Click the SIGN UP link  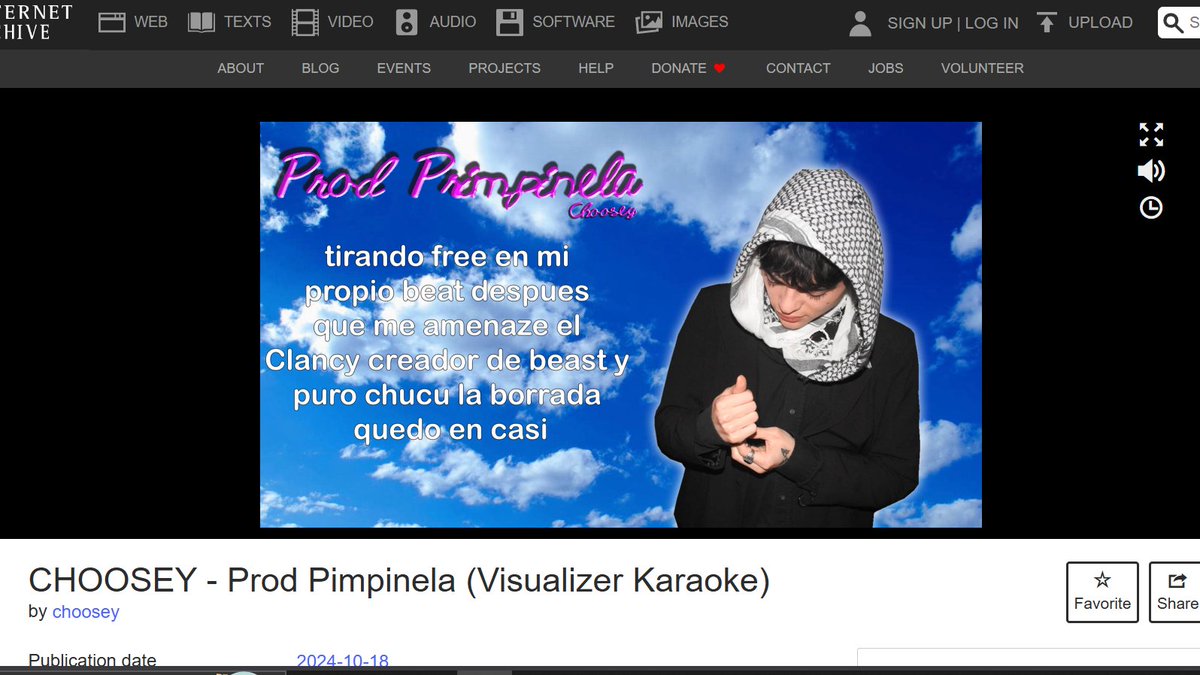[920, 23]
